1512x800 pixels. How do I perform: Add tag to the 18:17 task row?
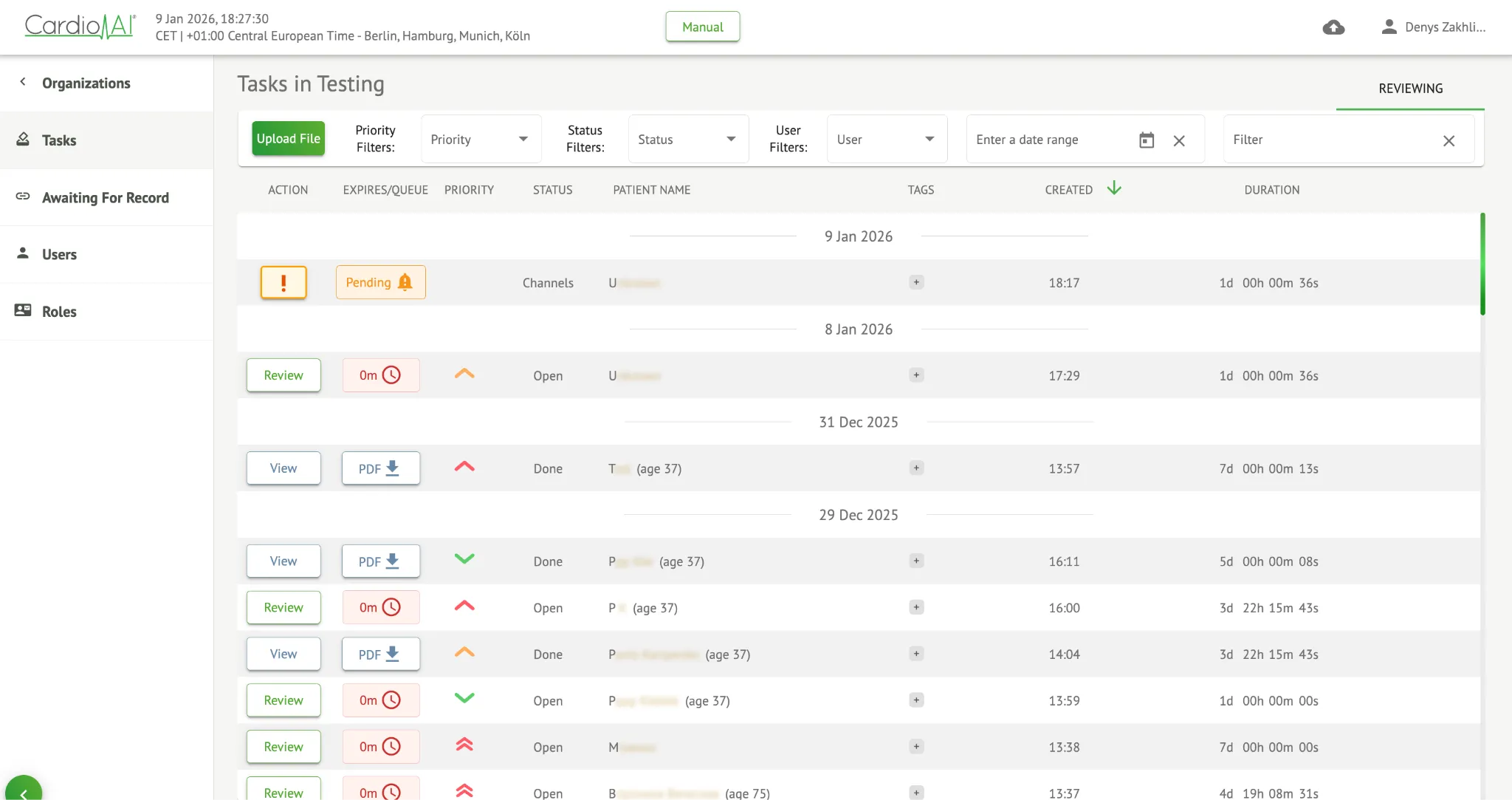tap(916, 282)
